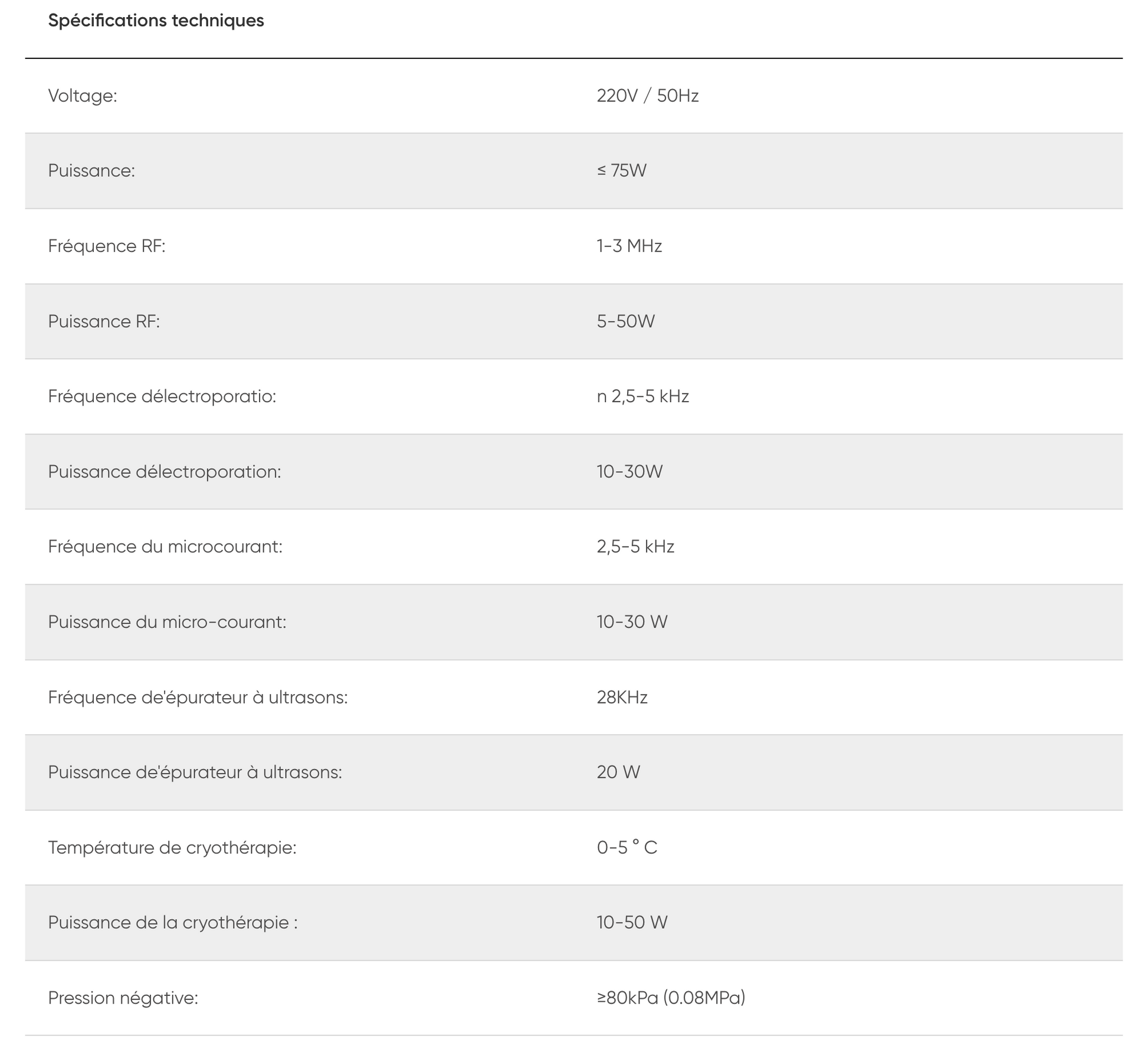Click the 'Fréquence délectroporatio:' label
The image size is (1148, 1049).
(x=162, y=396)
